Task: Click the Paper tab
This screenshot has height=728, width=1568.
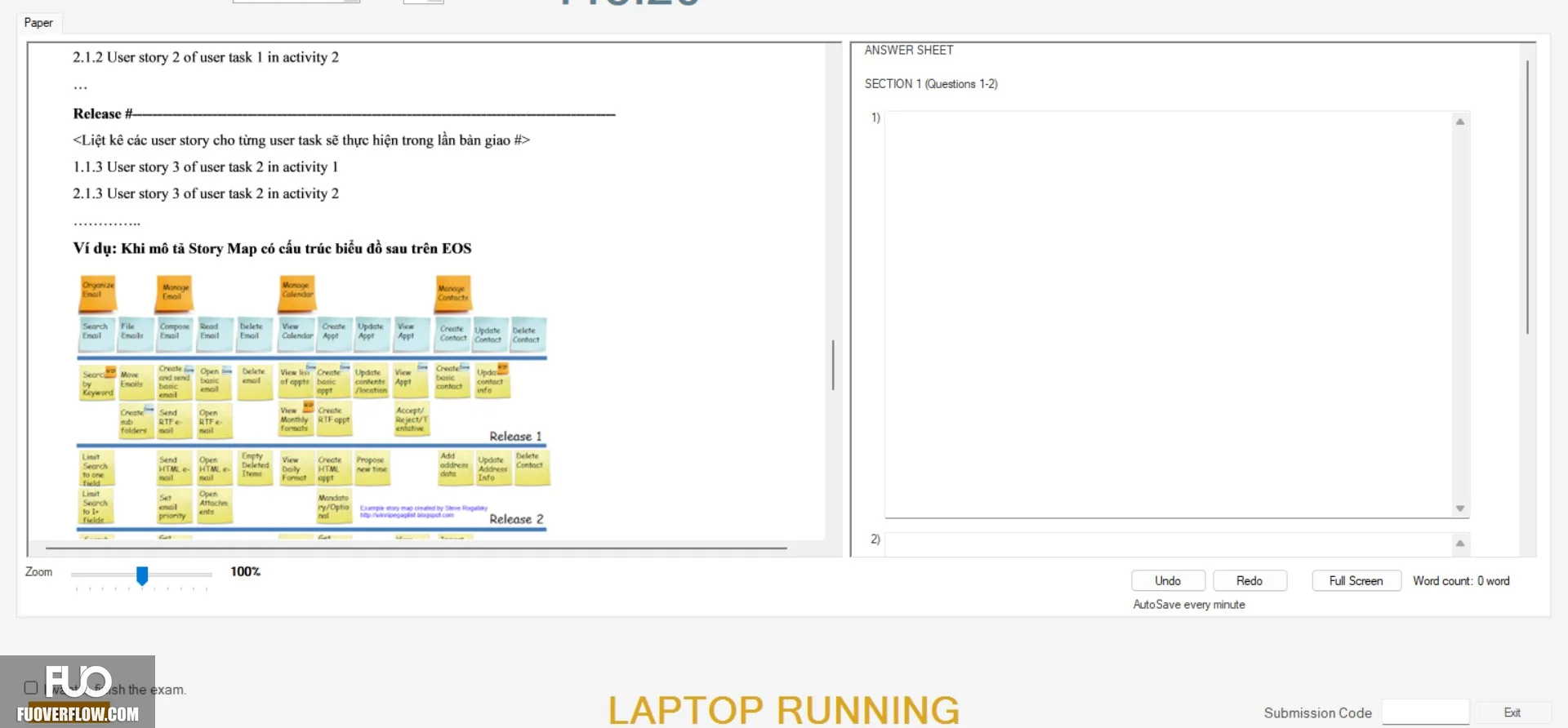Action: click(38, 23)
